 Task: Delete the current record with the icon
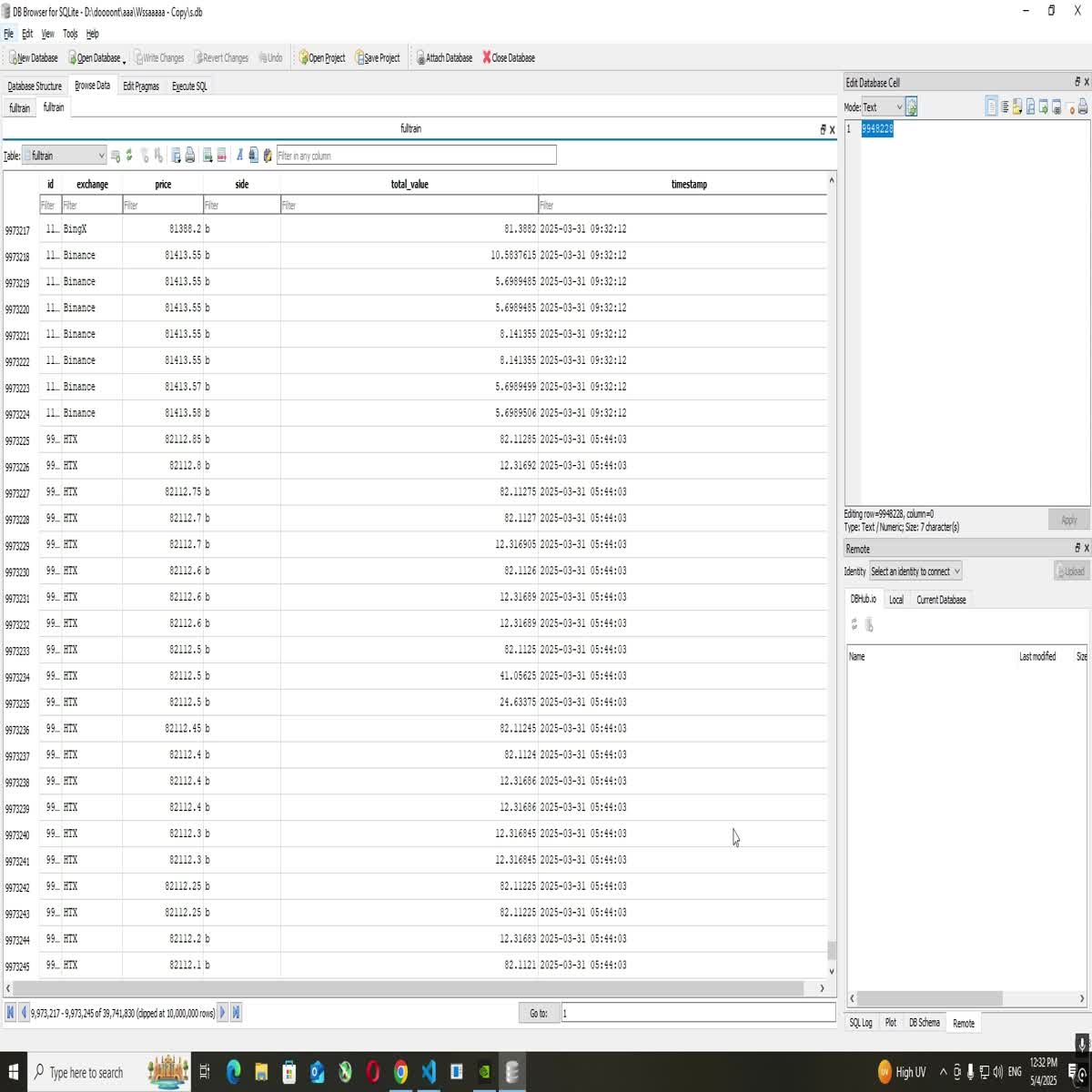point(221,156)
